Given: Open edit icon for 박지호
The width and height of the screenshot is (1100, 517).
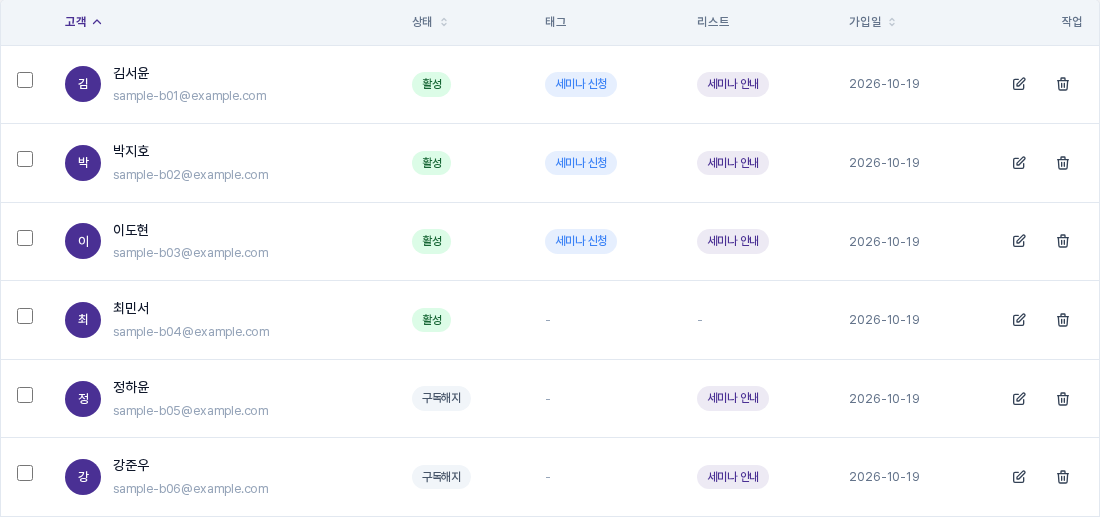Looking at the screenshot, I should tap(1019, 163).
